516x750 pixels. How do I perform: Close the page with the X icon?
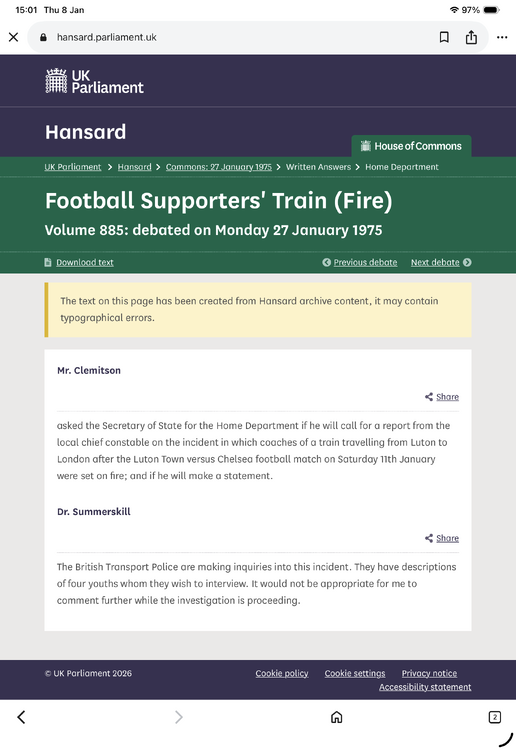click(x=13, y=37)
